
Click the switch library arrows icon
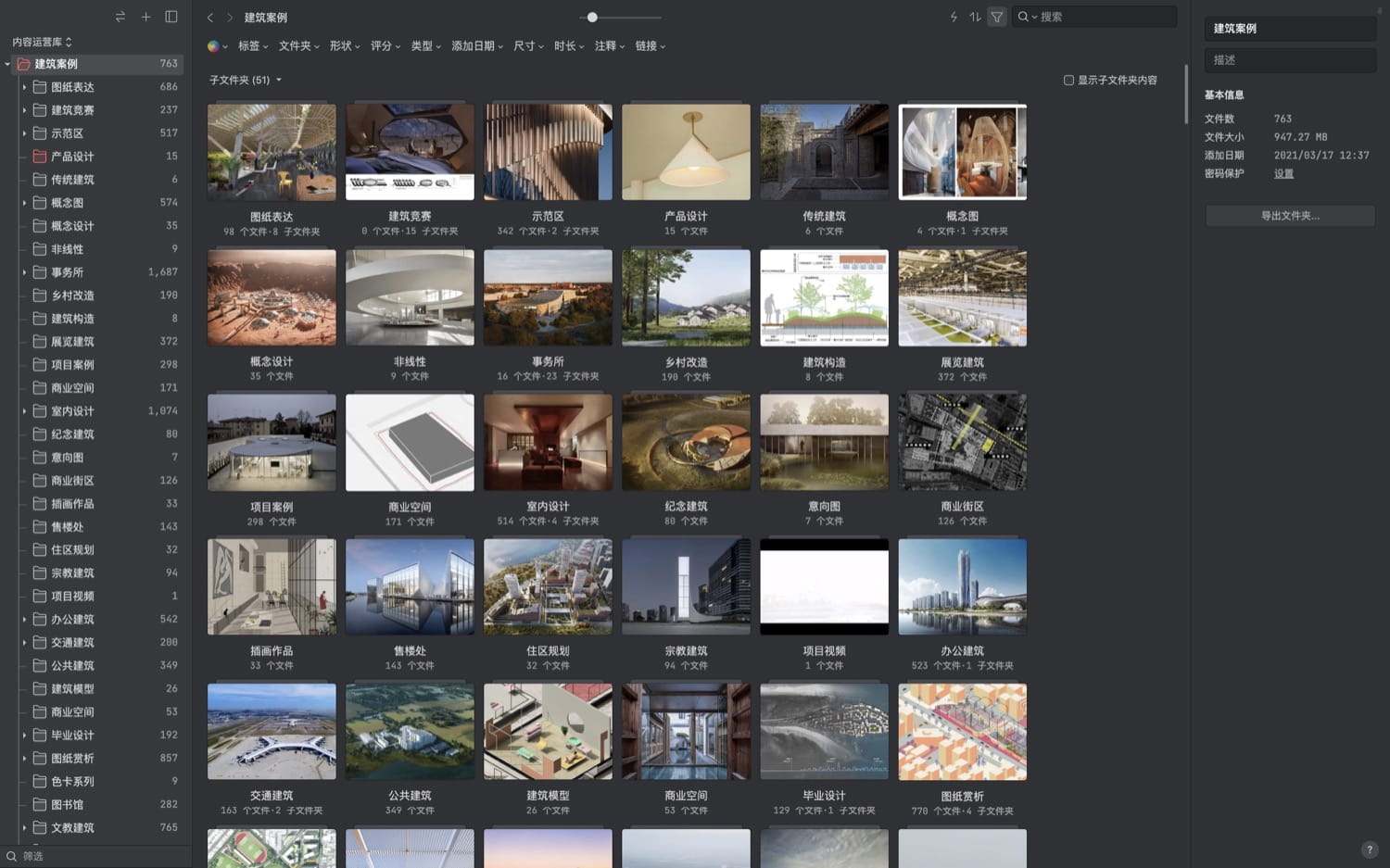click(120, 17)
